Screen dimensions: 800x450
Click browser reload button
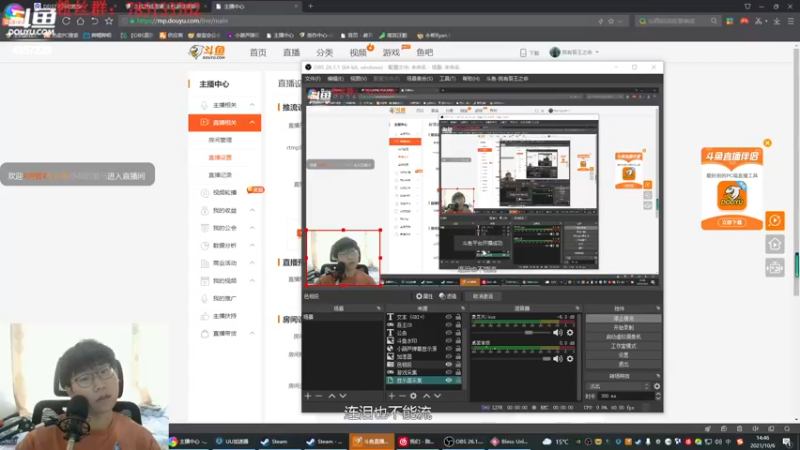click(66, 21)
